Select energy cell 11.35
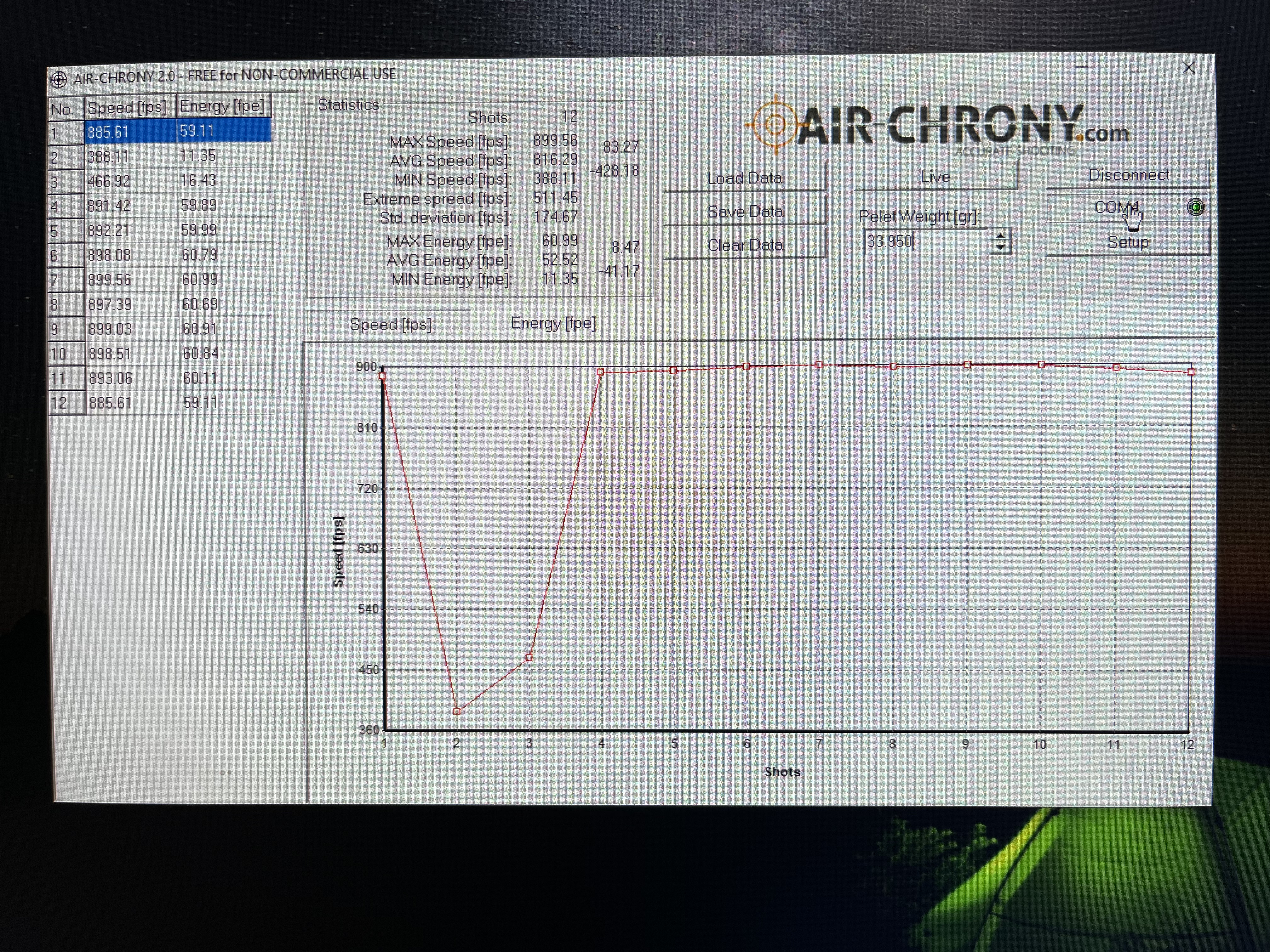The width and height of the screenshot is (1270, 952). click(x=224, y=156)
